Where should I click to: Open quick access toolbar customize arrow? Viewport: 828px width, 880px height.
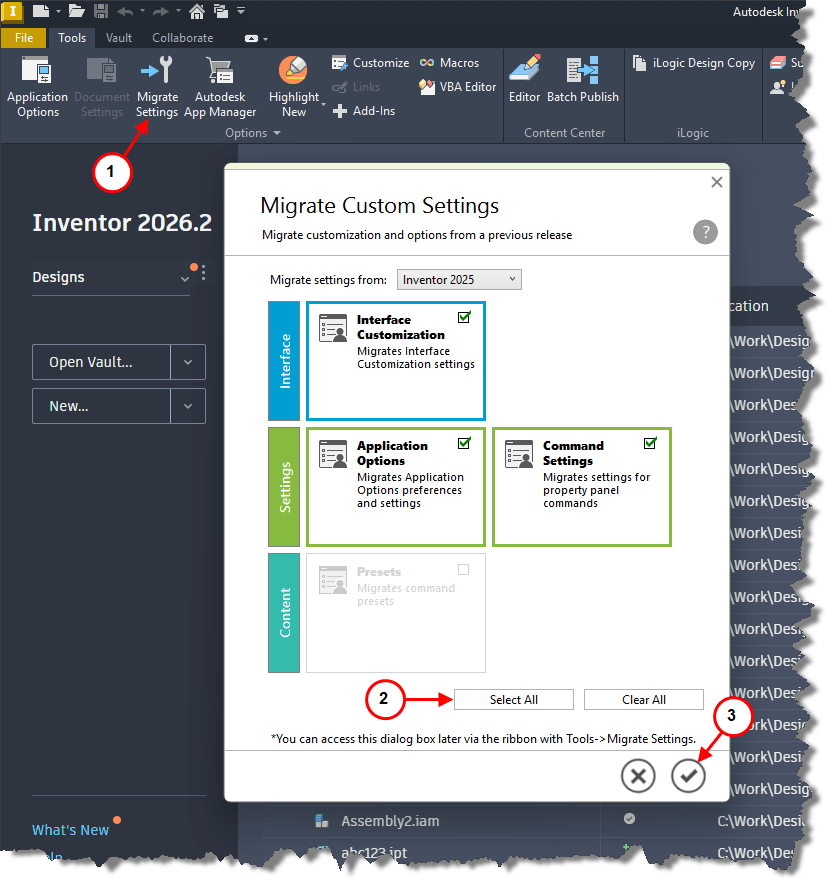(x=241, y=11)
